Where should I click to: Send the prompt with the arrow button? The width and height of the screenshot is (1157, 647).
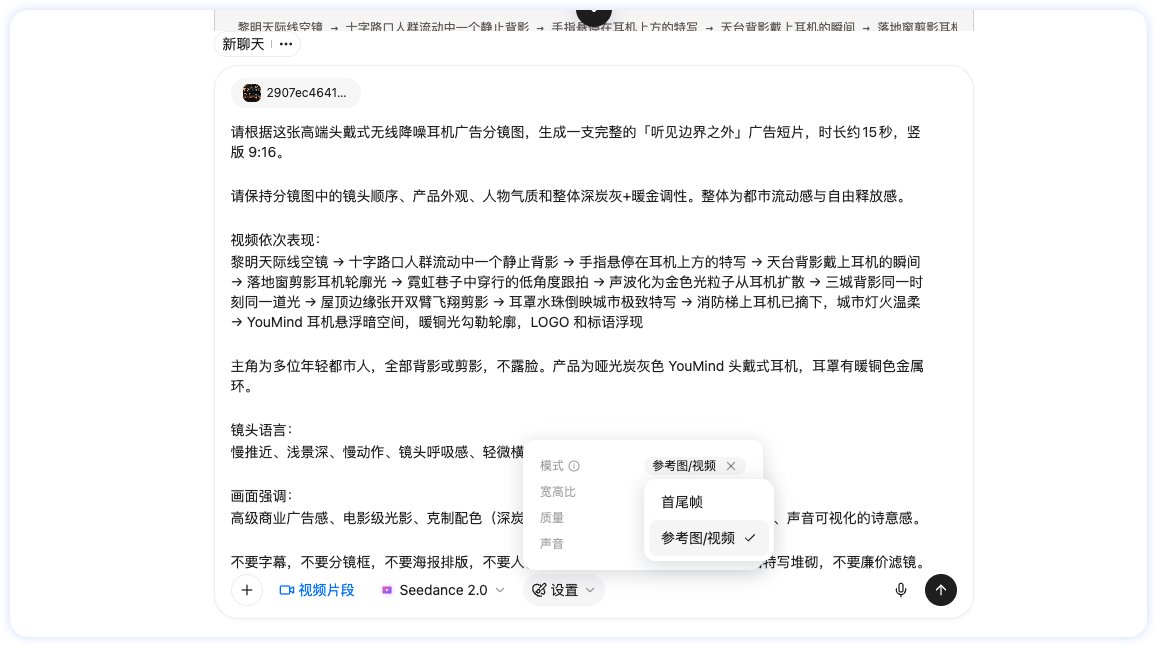point(940,590)
